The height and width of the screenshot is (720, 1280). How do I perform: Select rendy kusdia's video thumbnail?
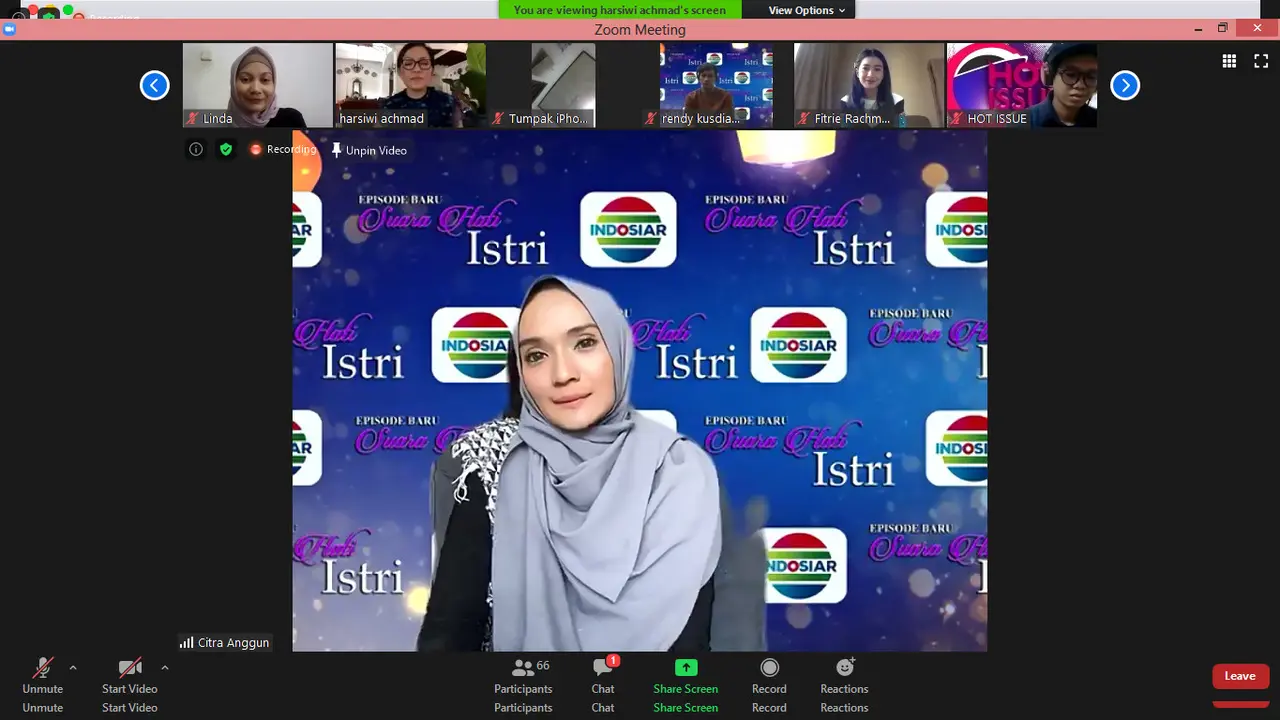pos(716,85)
